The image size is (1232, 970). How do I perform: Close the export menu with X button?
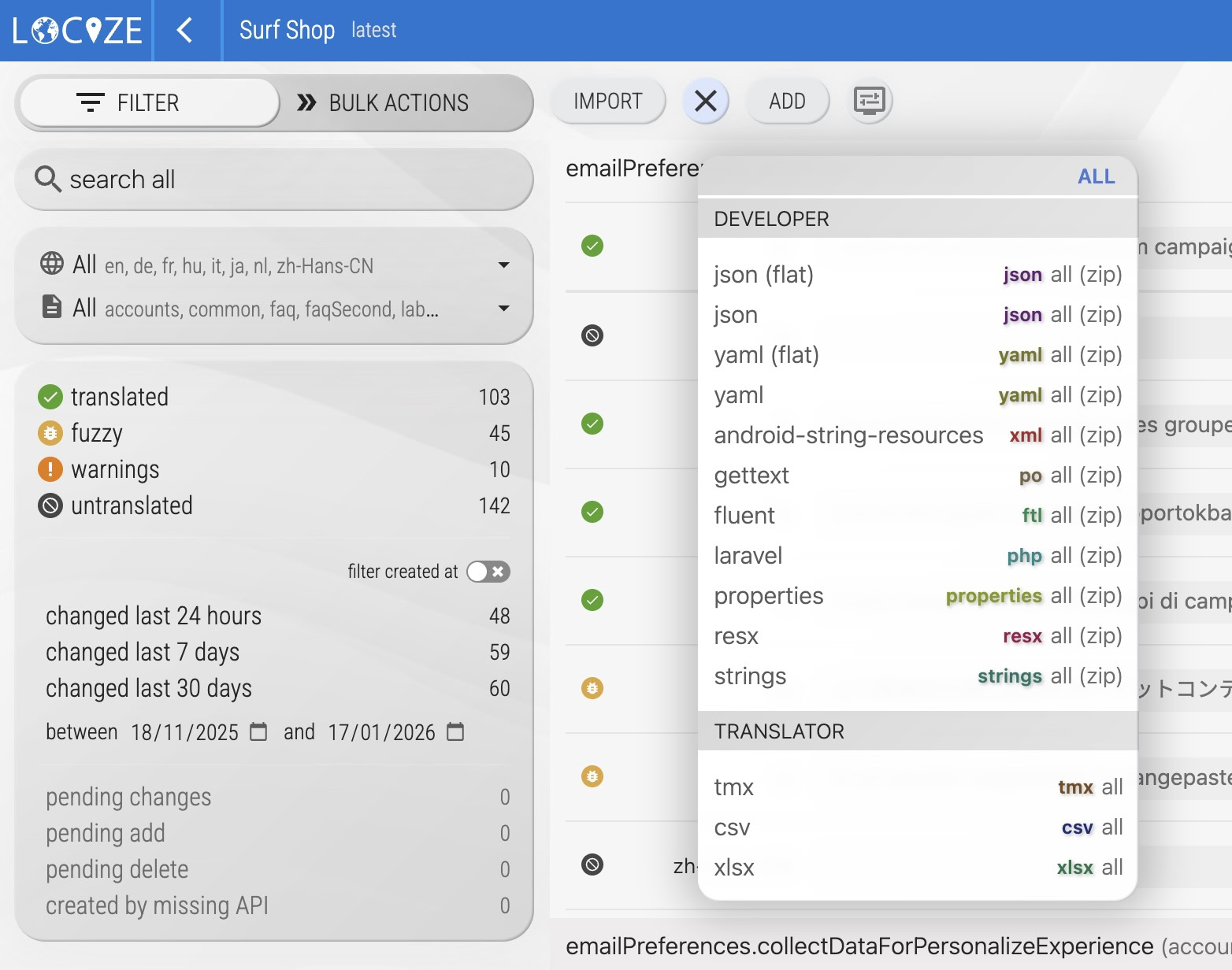[705, 101]
